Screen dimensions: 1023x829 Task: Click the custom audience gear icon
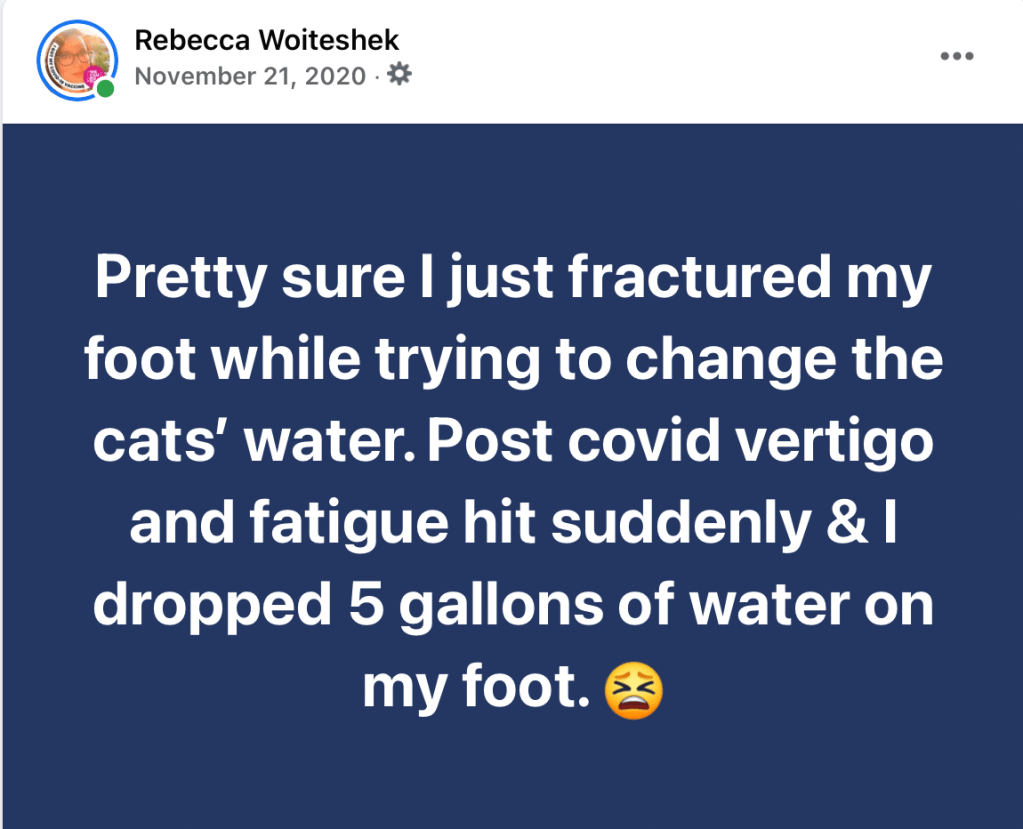[399, 75]
